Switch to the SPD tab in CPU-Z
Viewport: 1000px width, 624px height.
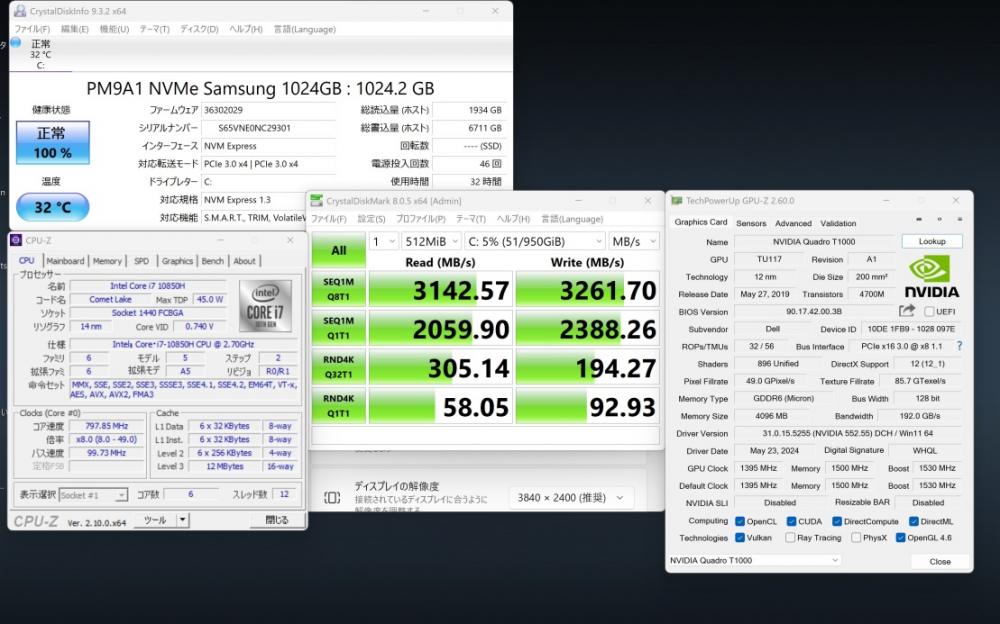(142, 260)
